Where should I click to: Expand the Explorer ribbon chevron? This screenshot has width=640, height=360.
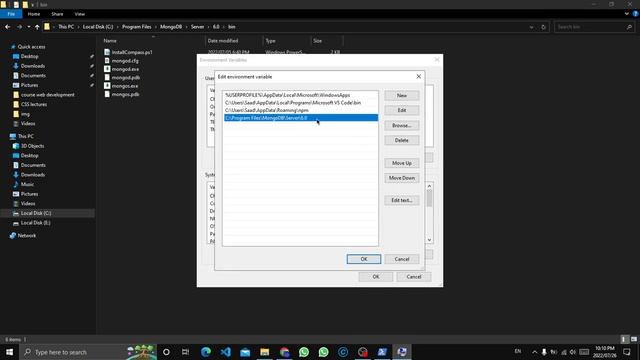(x=627, y=14)
